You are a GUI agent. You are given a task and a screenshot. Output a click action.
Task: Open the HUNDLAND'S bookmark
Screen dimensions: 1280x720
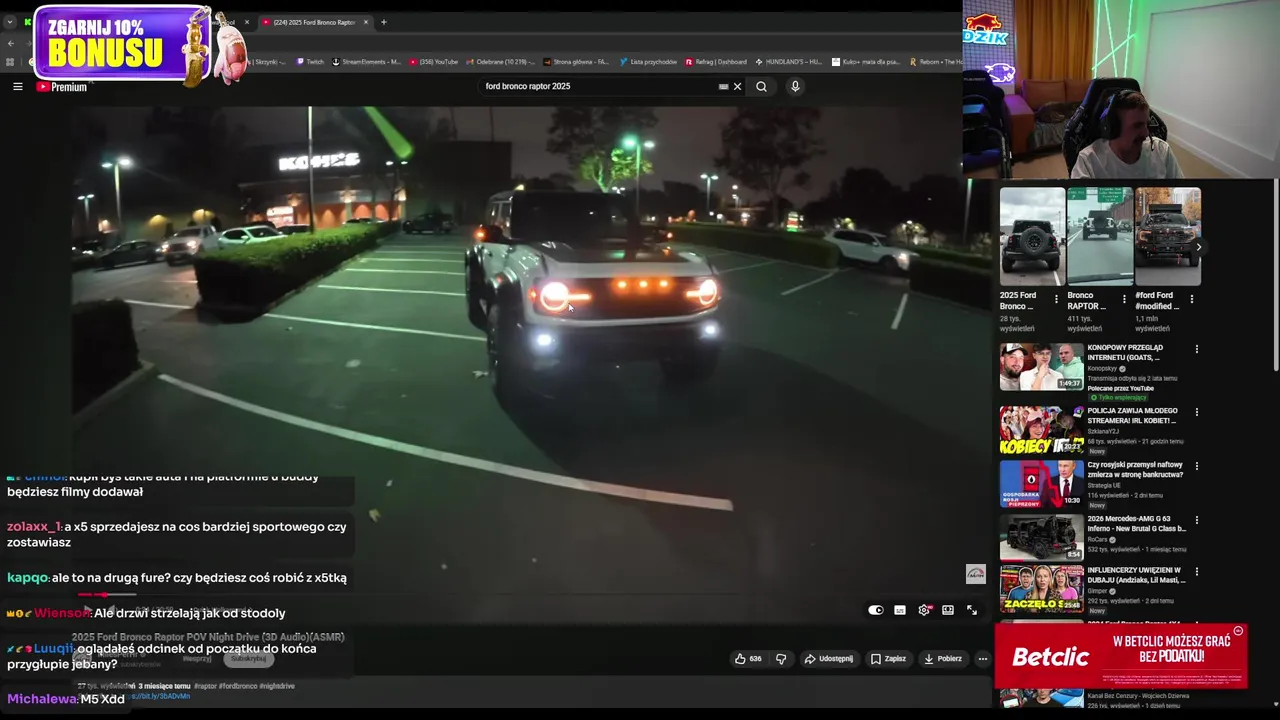click(789, 62)
